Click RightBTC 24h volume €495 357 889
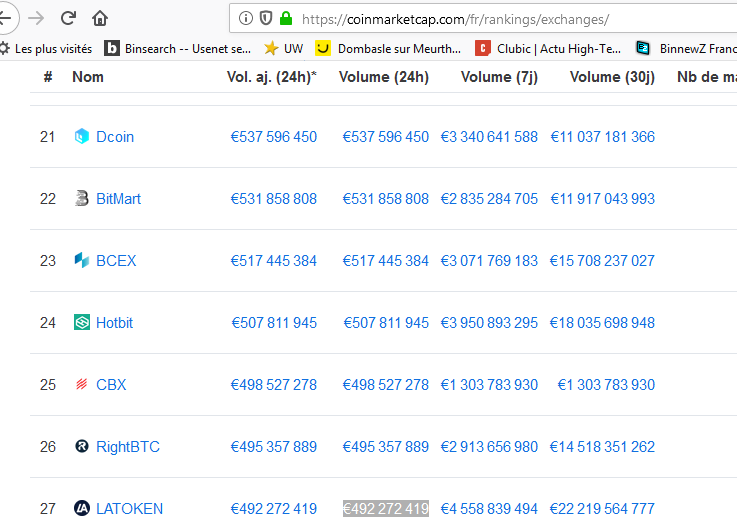 385,447
